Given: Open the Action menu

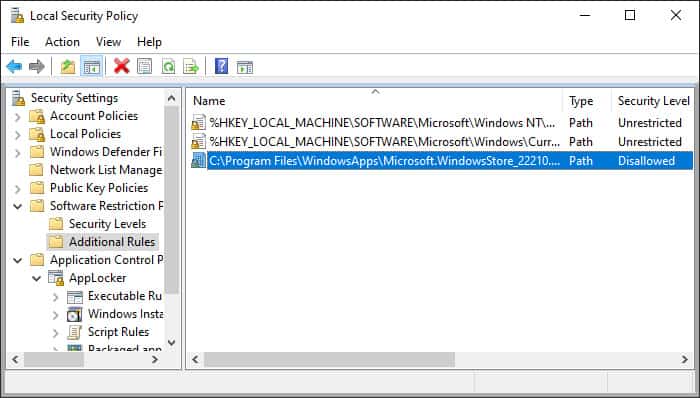Looking at the screenshot, I should click(62, 42).
